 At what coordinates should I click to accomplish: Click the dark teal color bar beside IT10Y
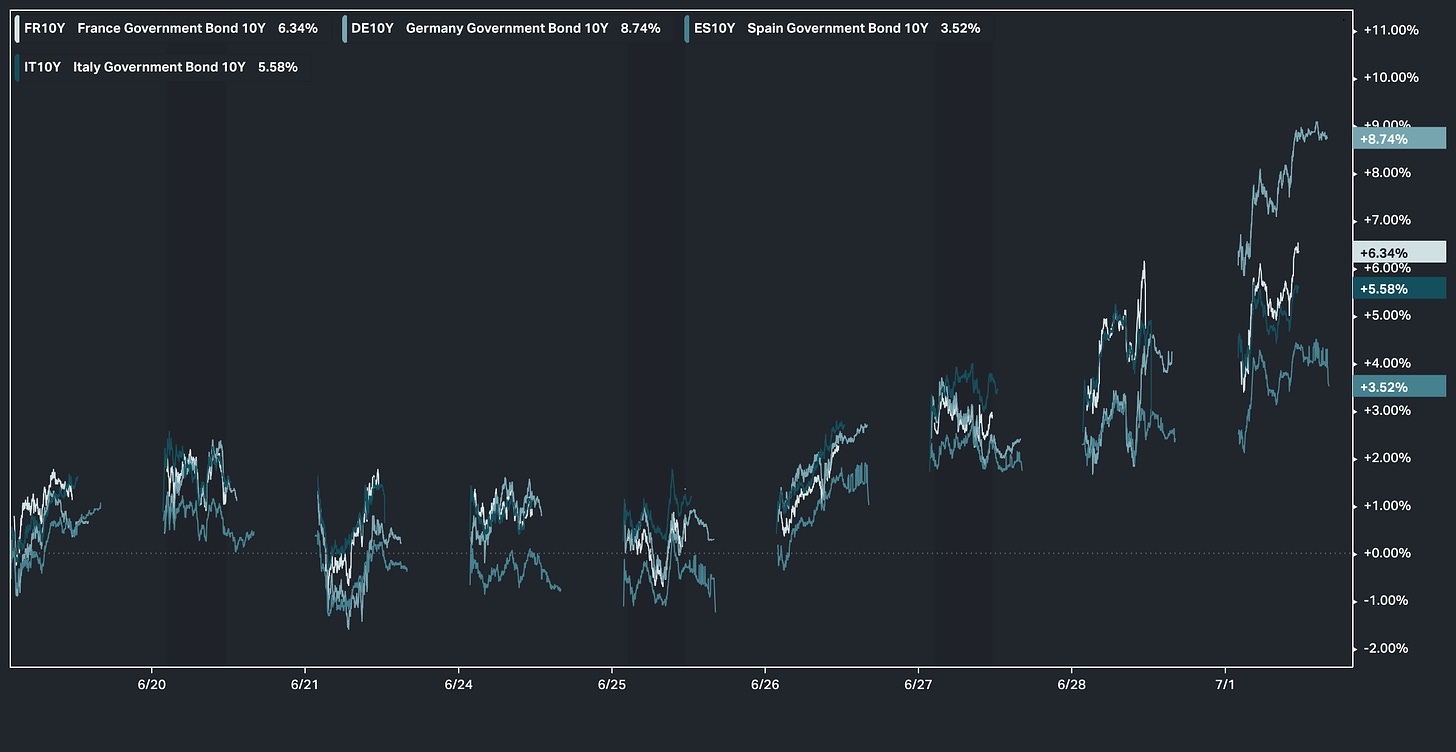(17, 67)
